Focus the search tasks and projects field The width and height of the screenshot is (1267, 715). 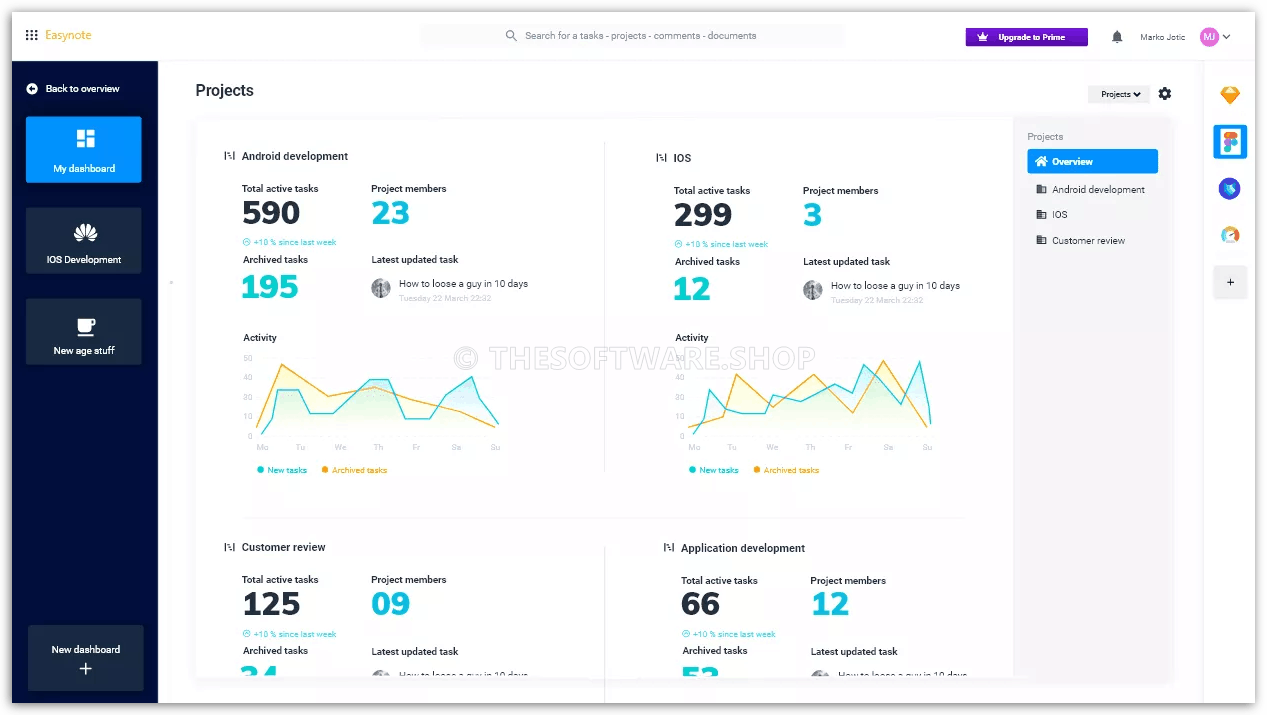point(632,36)
